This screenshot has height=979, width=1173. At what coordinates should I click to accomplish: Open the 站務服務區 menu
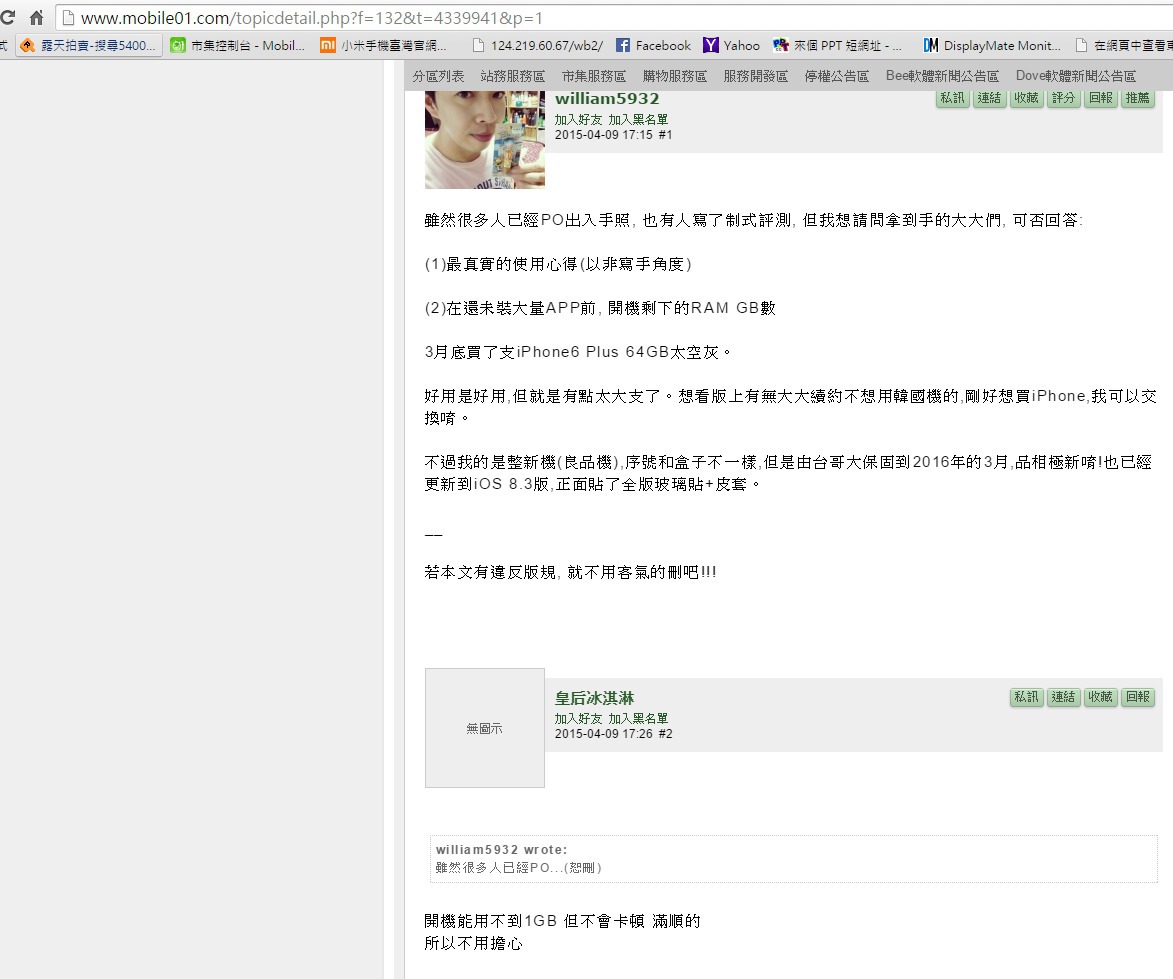tap(512, 76)
